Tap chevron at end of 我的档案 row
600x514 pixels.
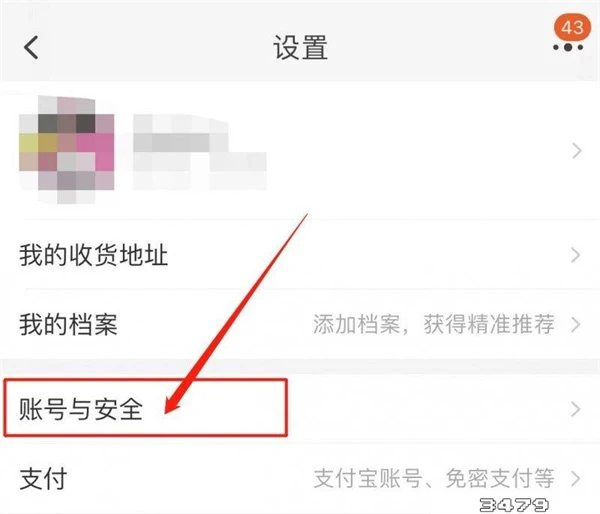tap(576, 325)
